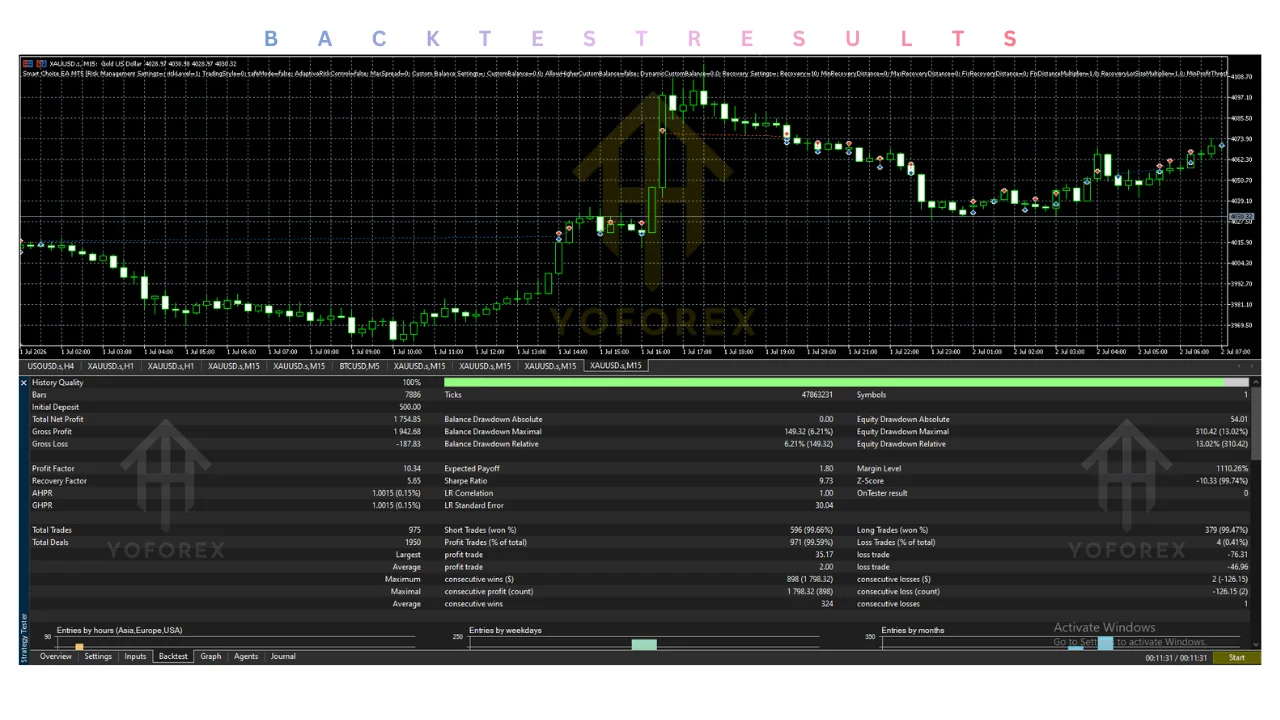Switch to the BTCUSD,M5 chart tab

(359, 366)
